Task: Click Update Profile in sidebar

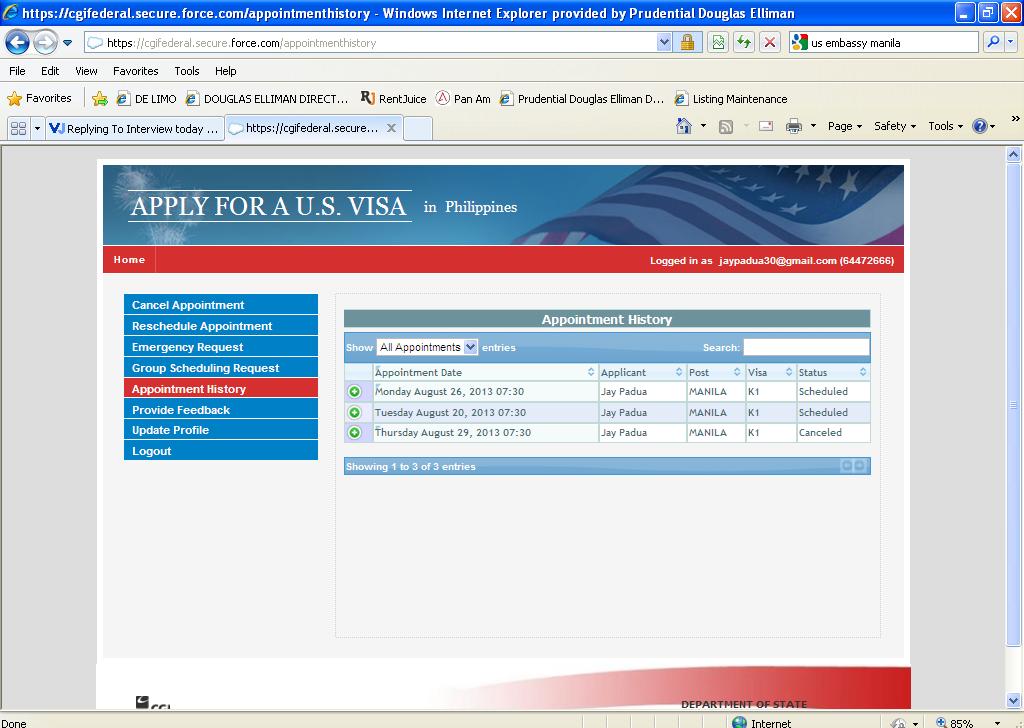Action: tap(221, 429)
